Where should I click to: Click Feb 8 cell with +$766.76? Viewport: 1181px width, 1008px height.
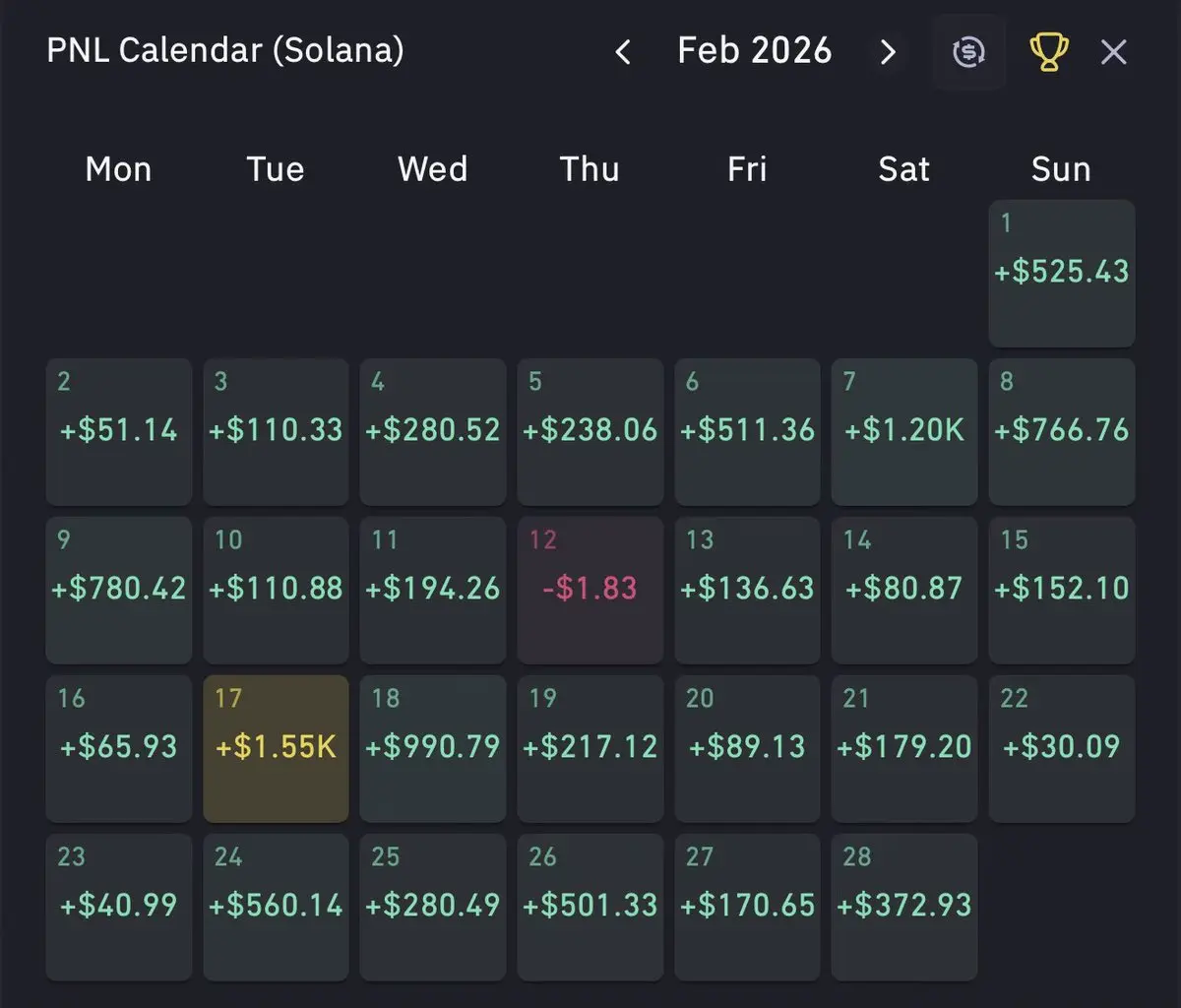[x=1061, y=431]
